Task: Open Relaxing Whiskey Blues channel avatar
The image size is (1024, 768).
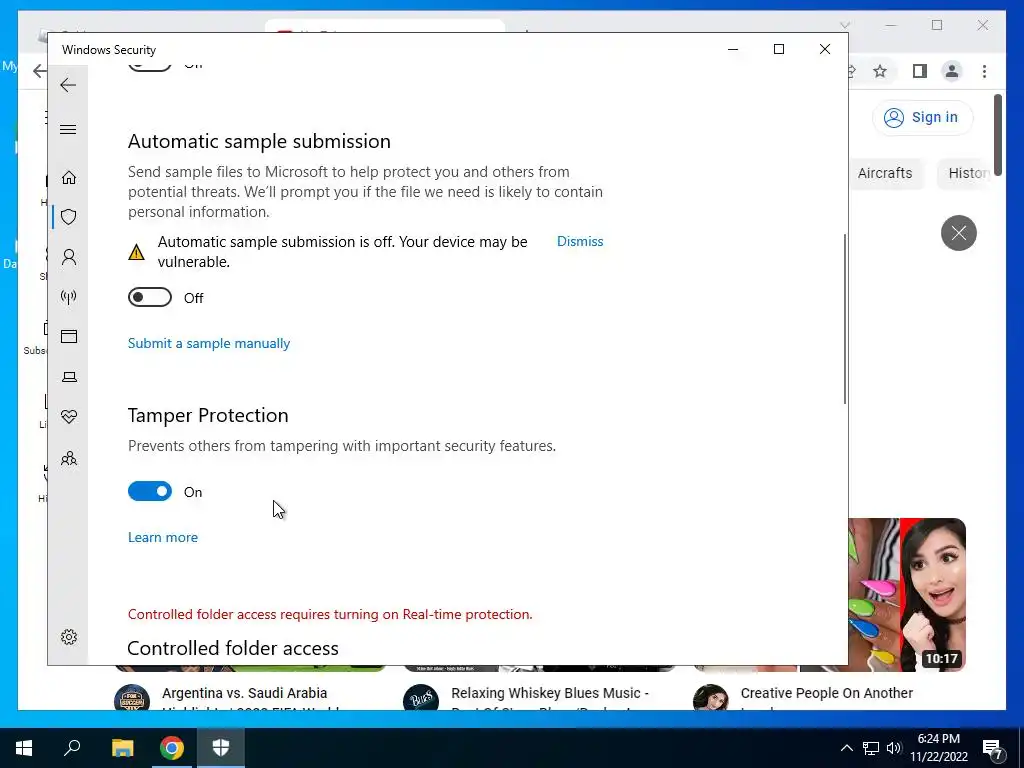Action: point(421,699)
